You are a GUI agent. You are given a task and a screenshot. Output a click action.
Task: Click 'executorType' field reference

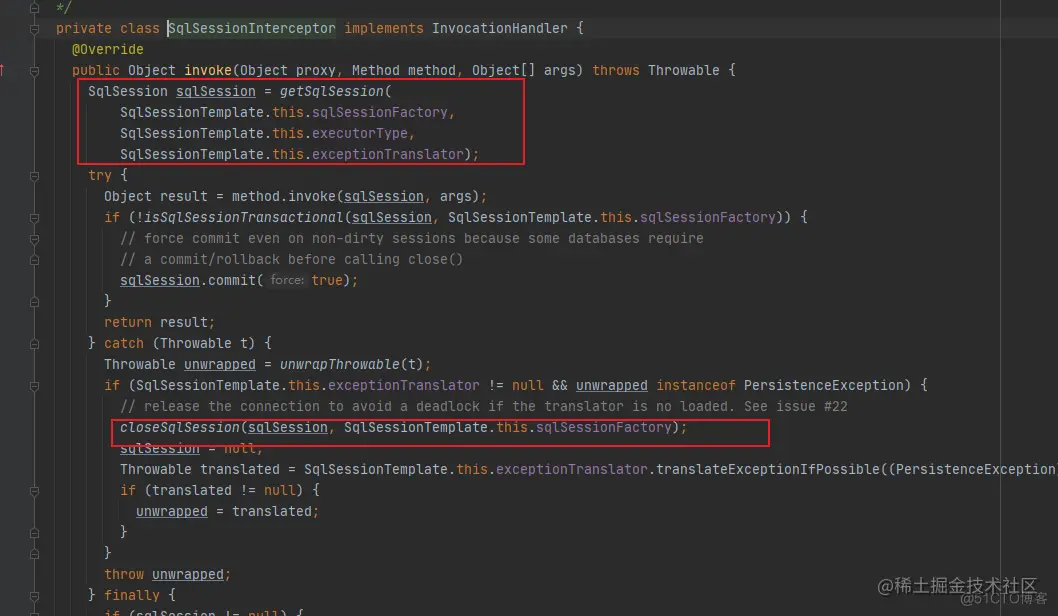pyautogui.click(x=360, y=133)
